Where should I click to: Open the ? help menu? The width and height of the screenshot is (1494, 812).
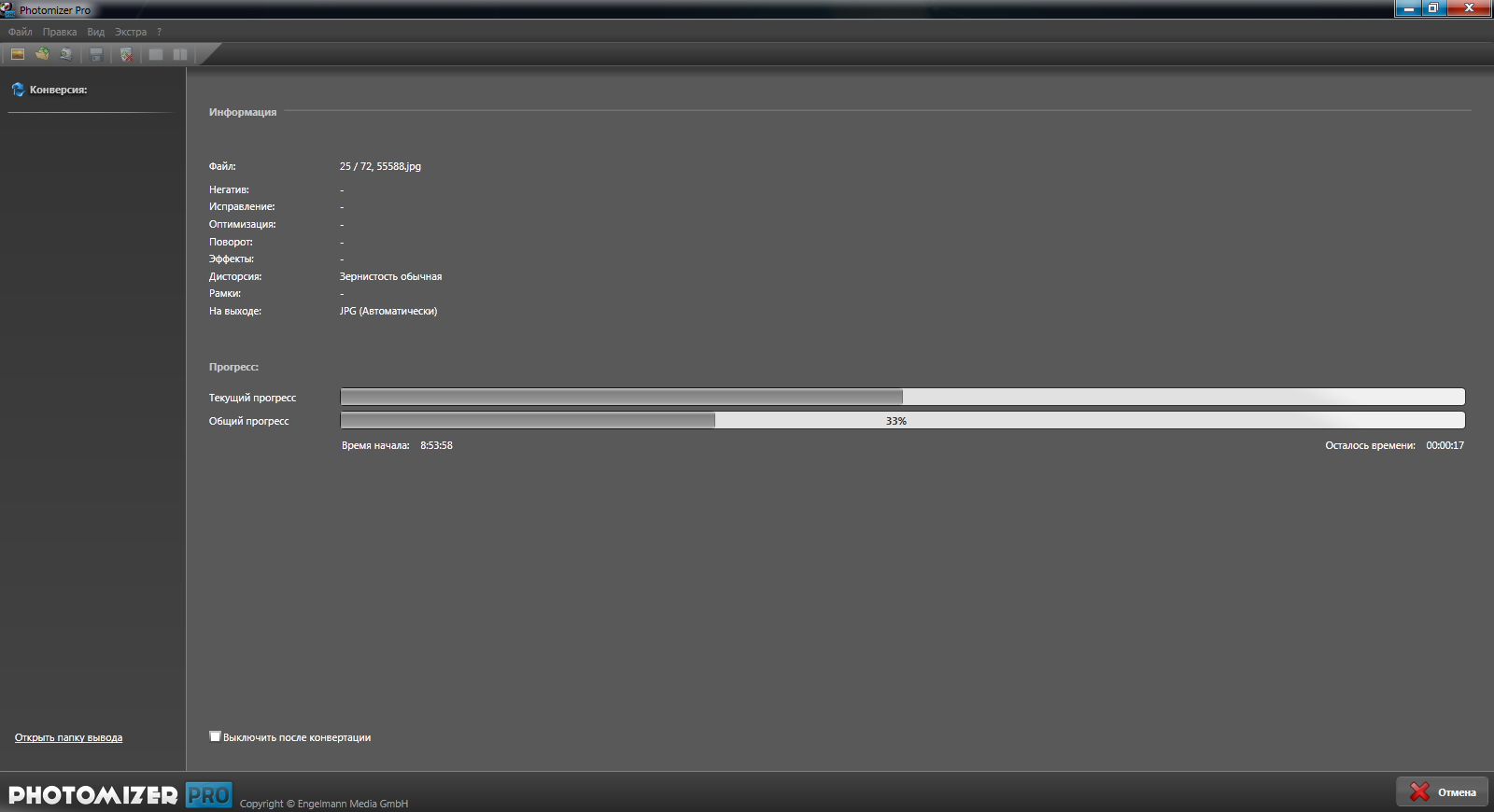point(160,32)
